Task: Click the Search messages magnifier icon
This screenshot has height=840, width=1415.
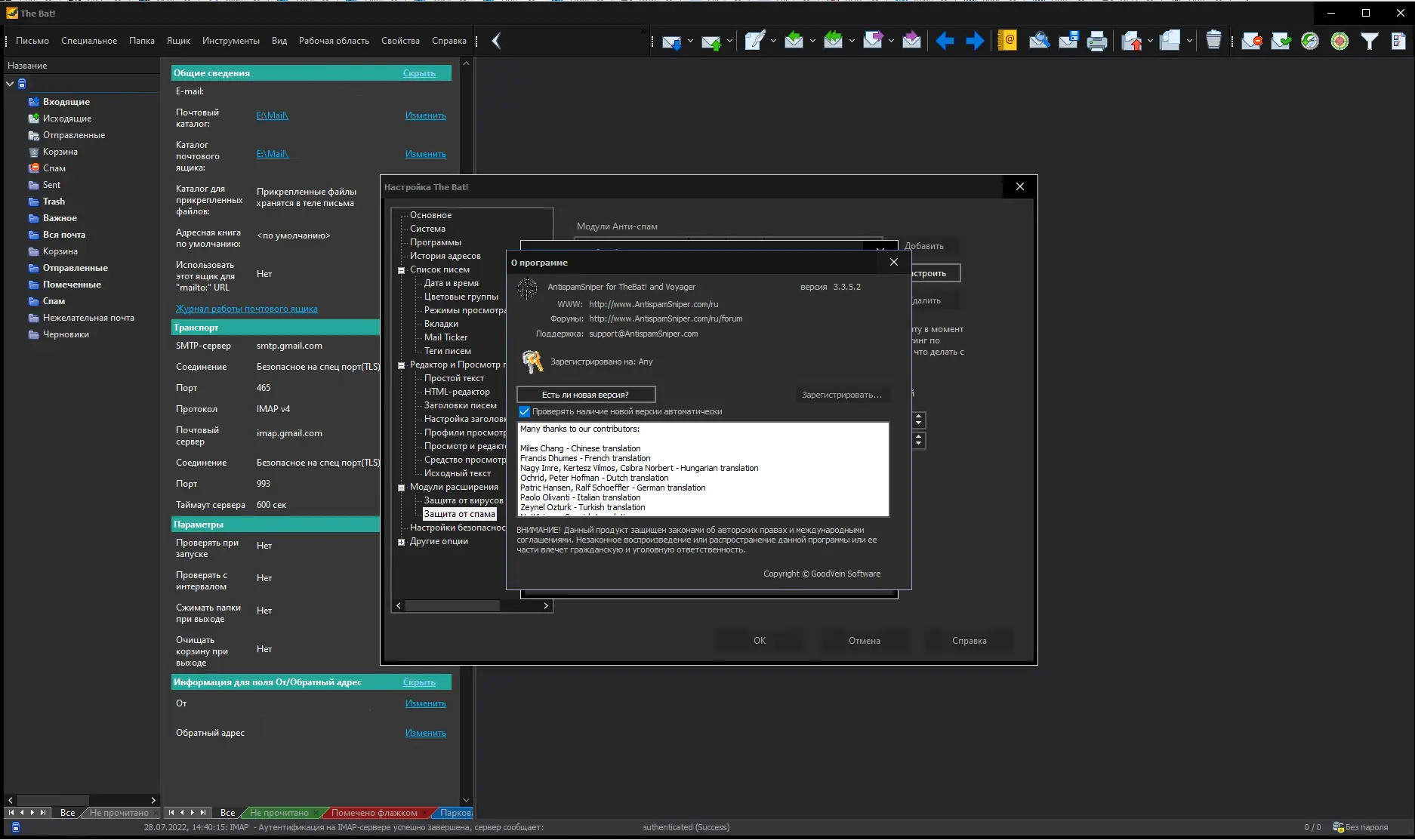Action: 1039,41
